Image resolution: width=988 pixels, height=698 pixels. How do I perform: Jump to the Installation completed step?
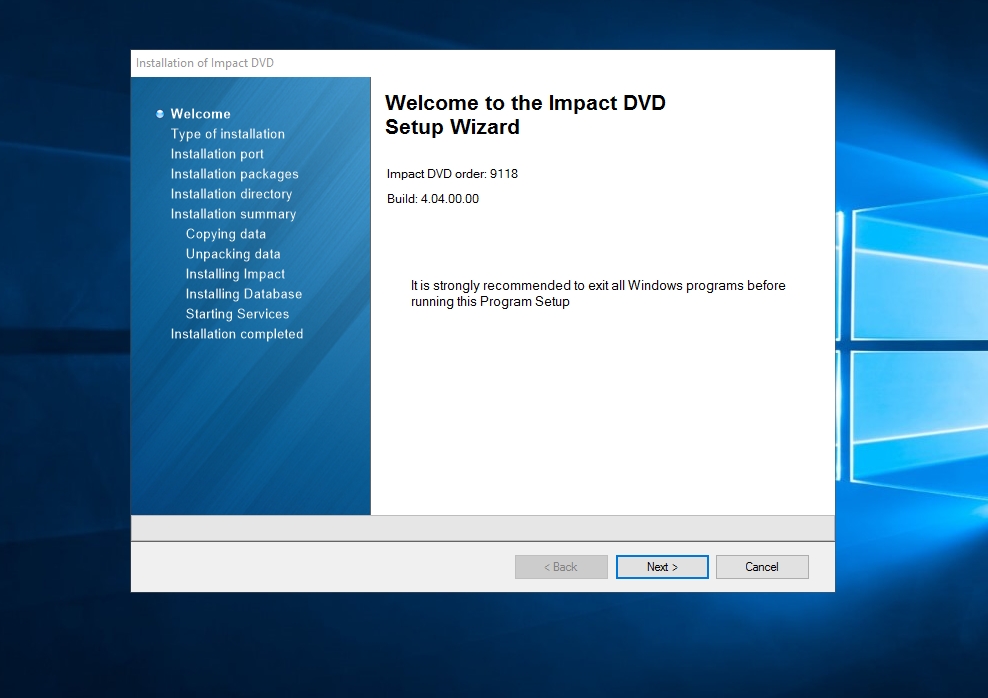(237, 334)
